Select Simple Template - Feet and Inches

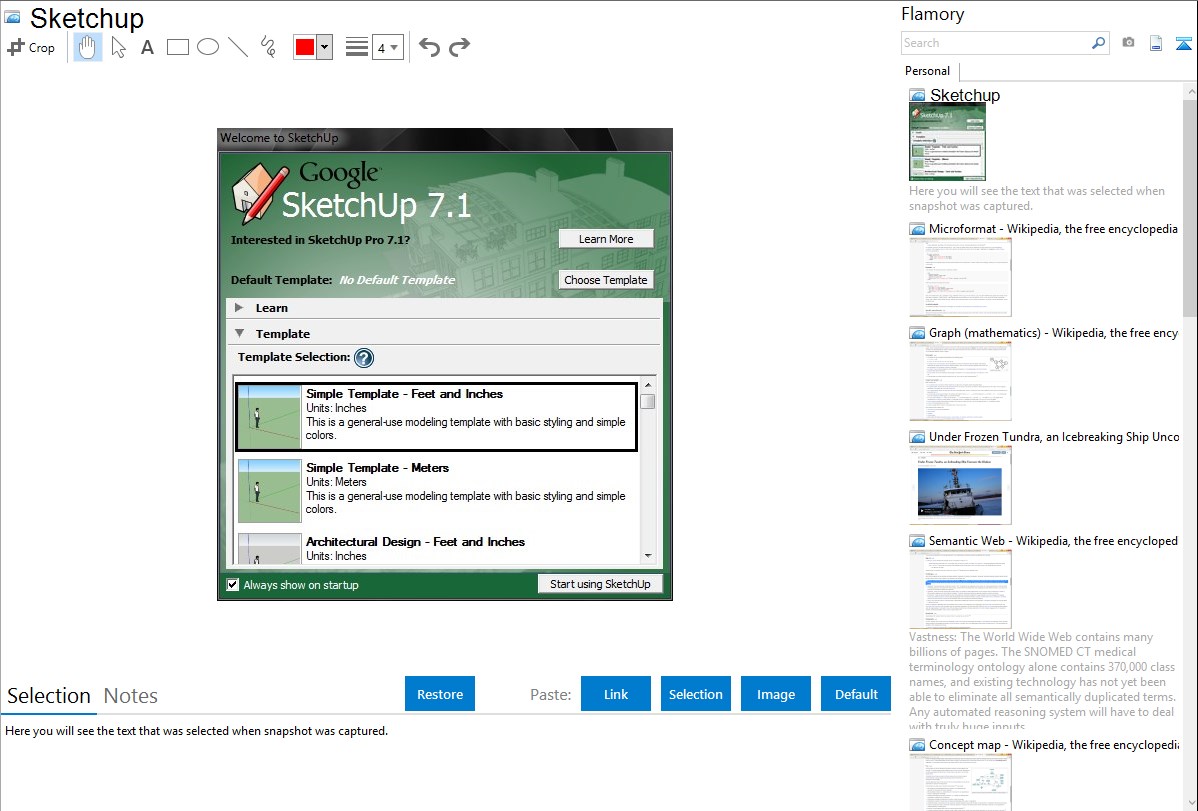pyautogui.click(x=436, y=417)
